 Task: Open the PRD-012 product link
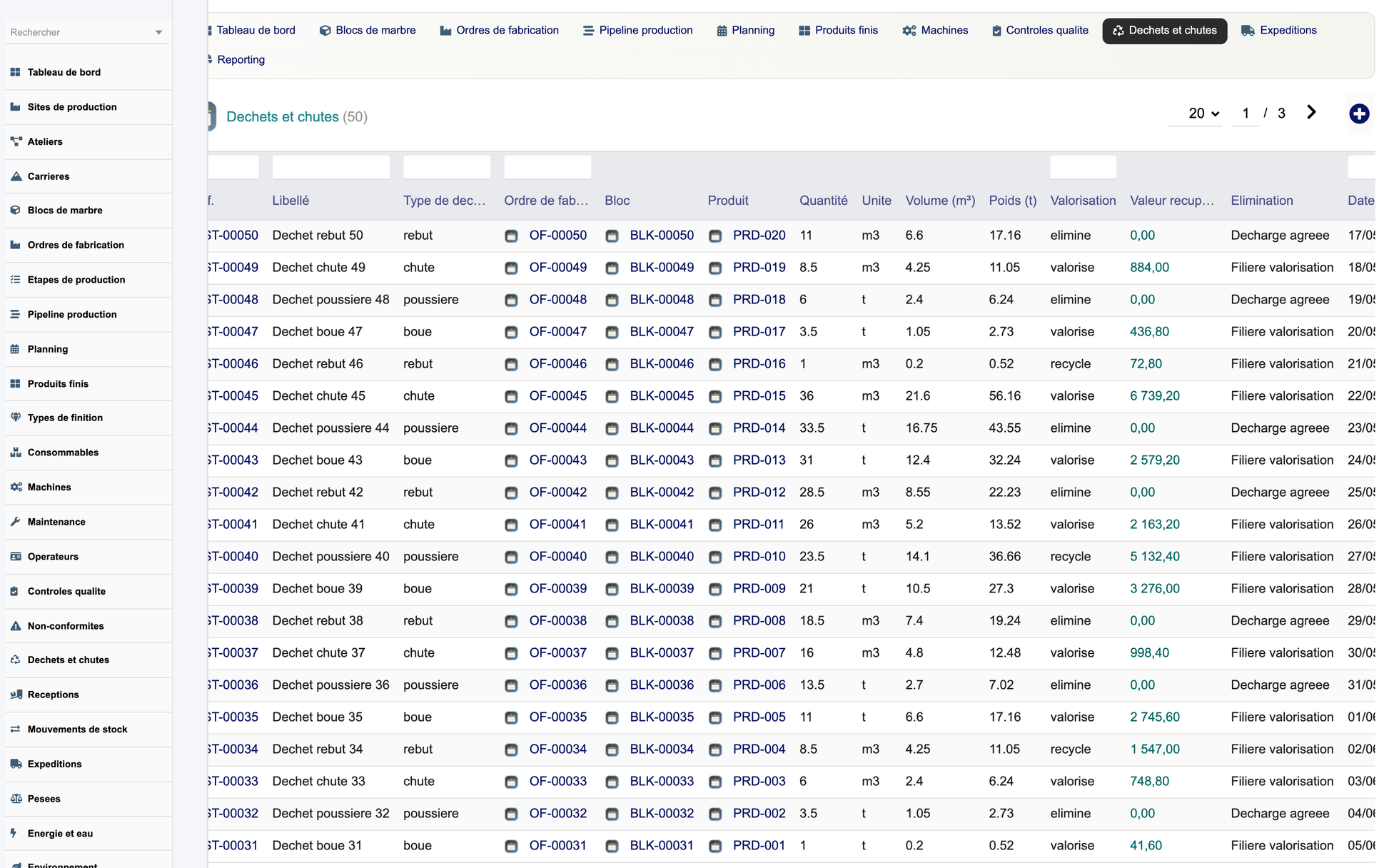coord(759,493)
